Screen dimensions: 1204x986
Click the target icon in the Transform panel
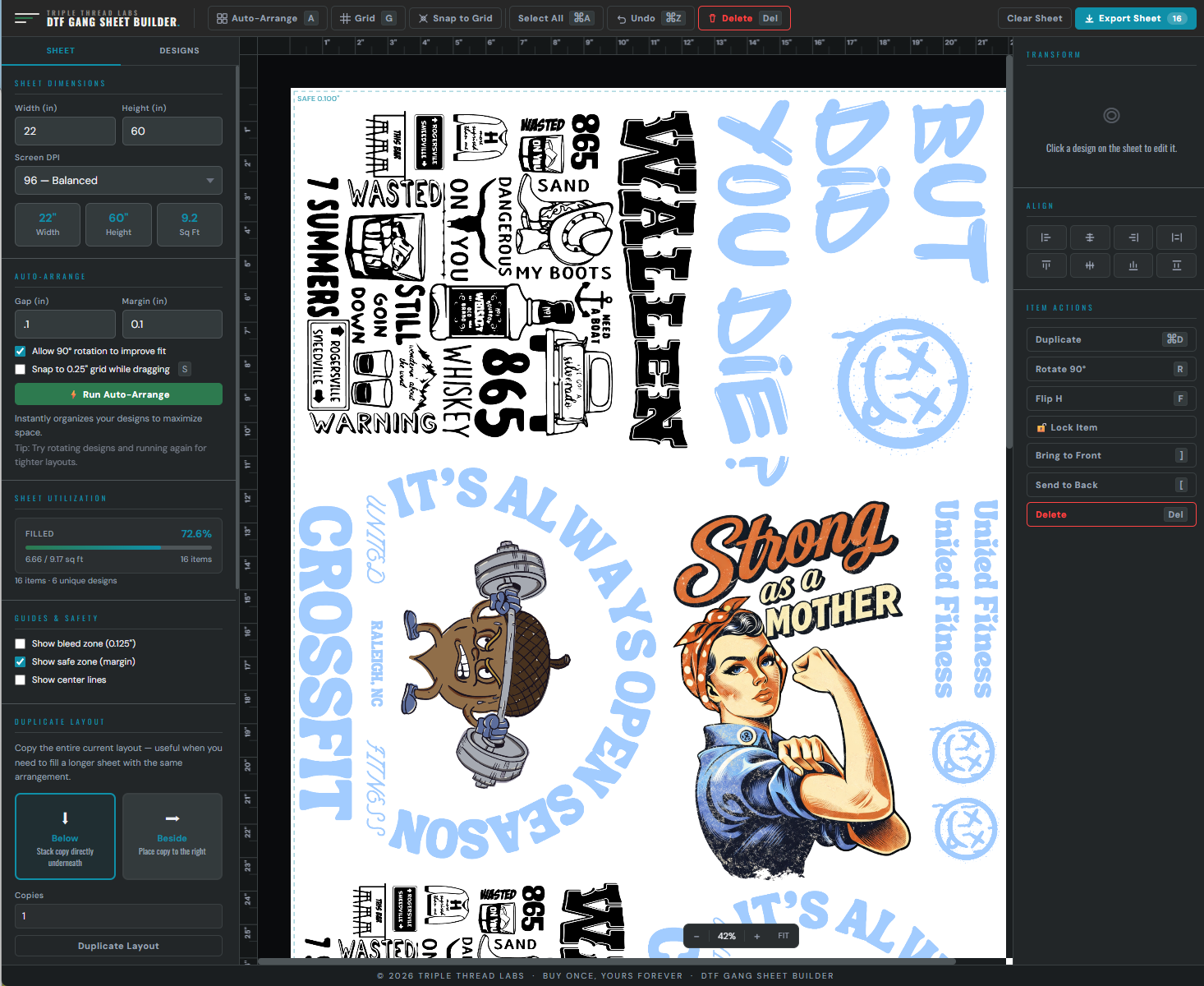(x=1111, y=116)
